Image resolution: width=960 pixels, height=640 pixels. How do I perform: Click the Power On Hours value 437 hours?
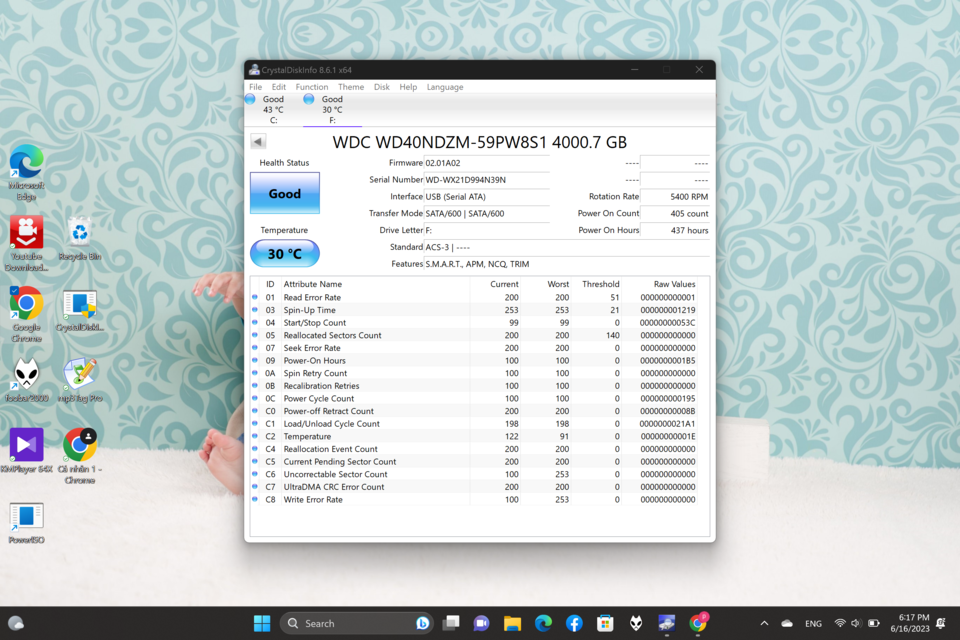675,230
